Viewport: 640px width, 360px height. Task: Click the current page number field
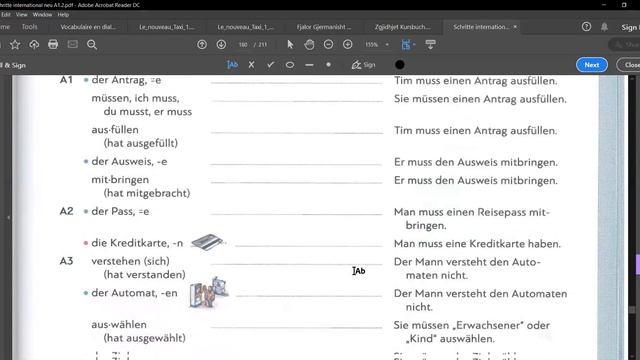click(243, 44)
